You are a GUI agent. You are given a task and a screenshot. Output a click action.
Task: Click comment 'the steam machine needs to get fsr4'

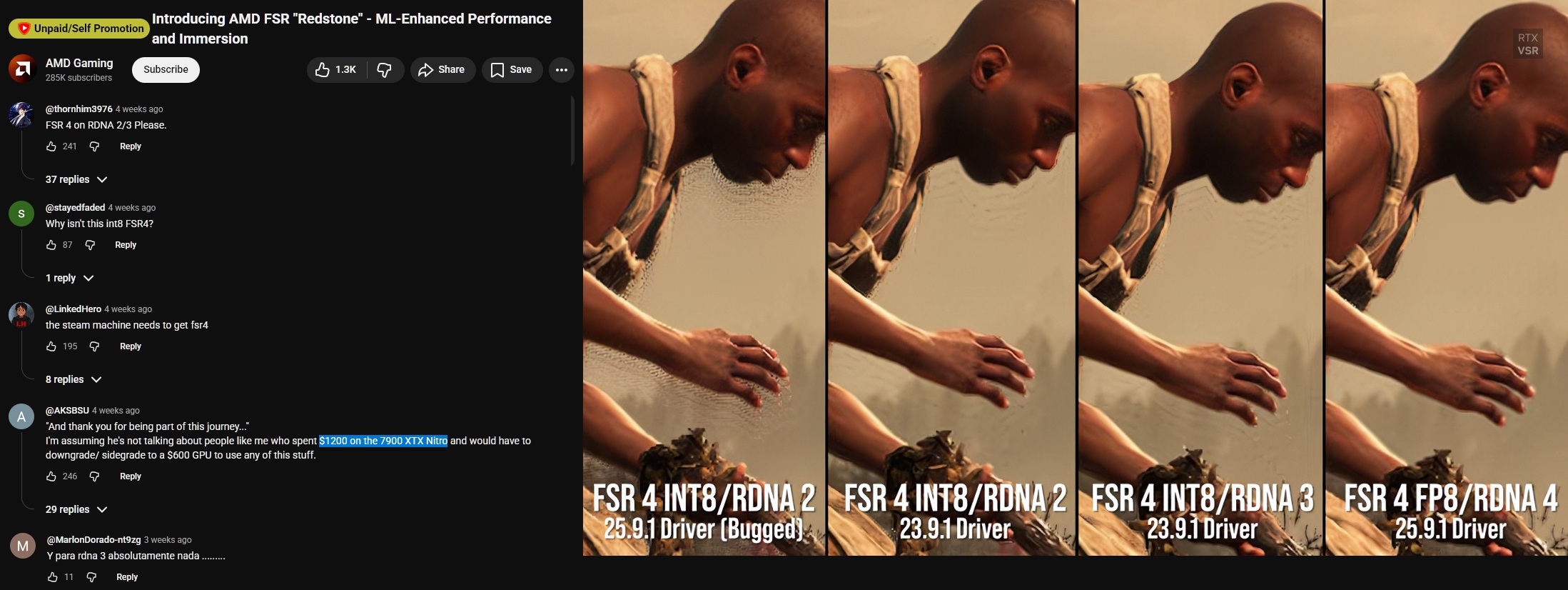[127, 325]
